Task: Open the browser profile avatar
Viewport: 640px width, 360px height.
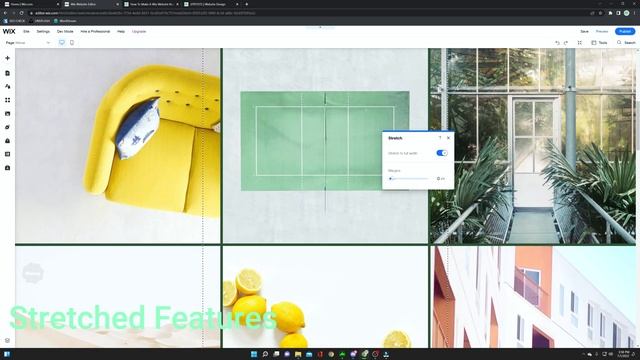Action: click(x=627, y=13)
